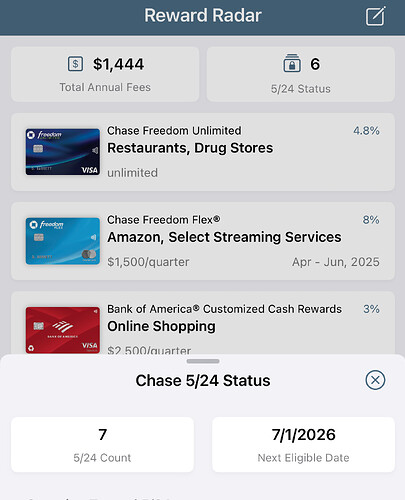This screenshot has height=500, width=405.
Task: Open the 5/24 Status summary tile
Action: [x=301, y=74]
